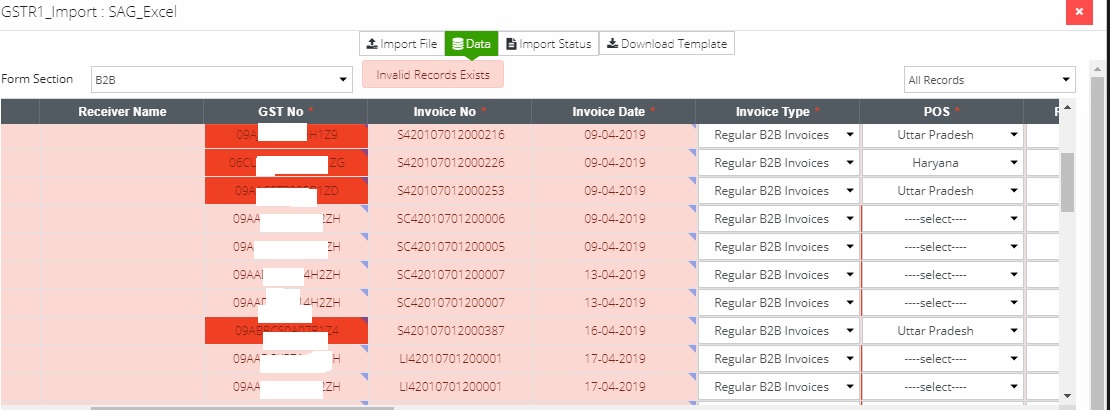The image size is (1110, 410).
Task: Click the vertical scrollbar down arrow
Action: click(1067, 395)
